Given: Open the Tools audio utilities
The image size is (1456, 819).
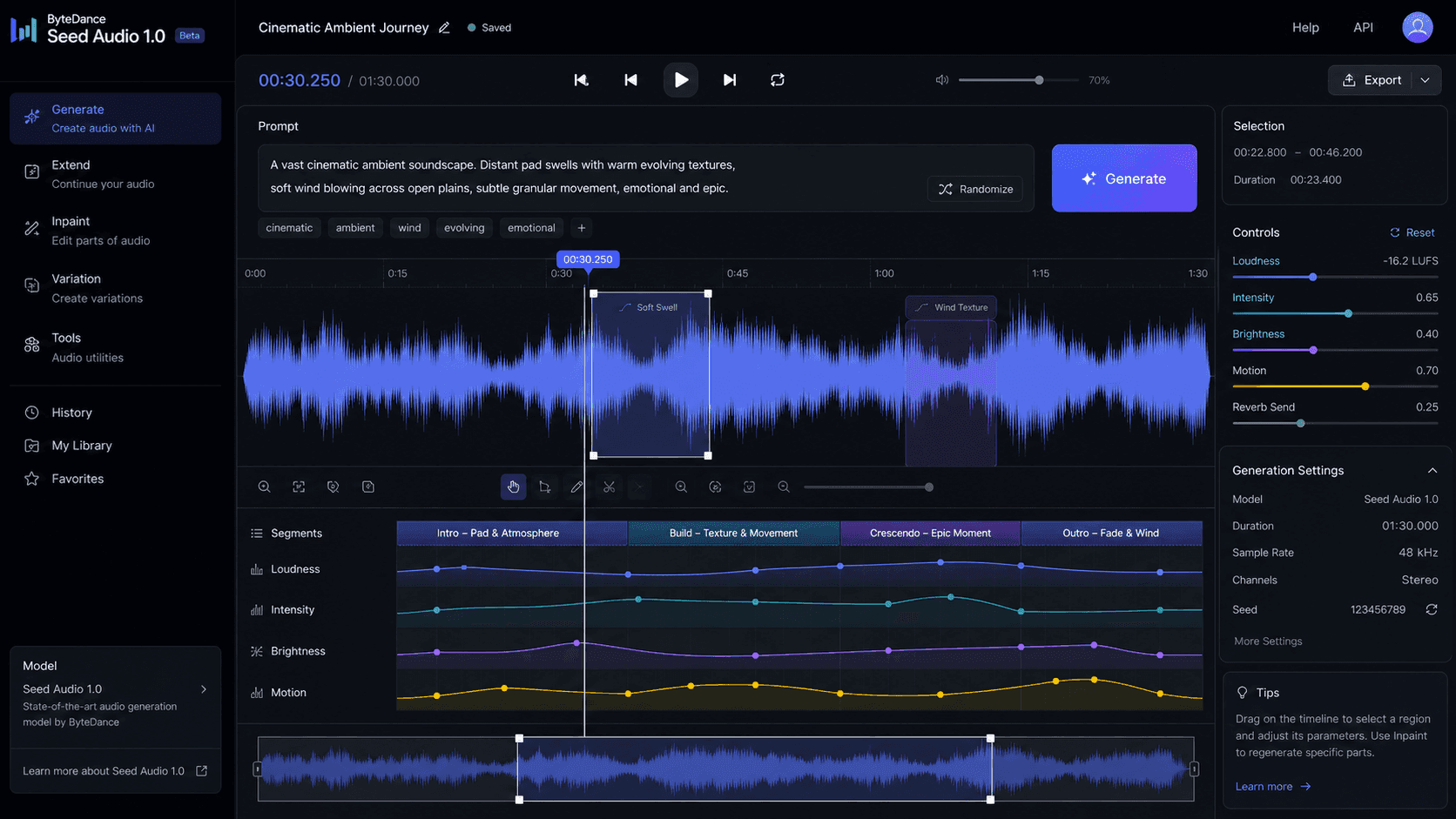Looking at the screenshot, I should (115, 347).
